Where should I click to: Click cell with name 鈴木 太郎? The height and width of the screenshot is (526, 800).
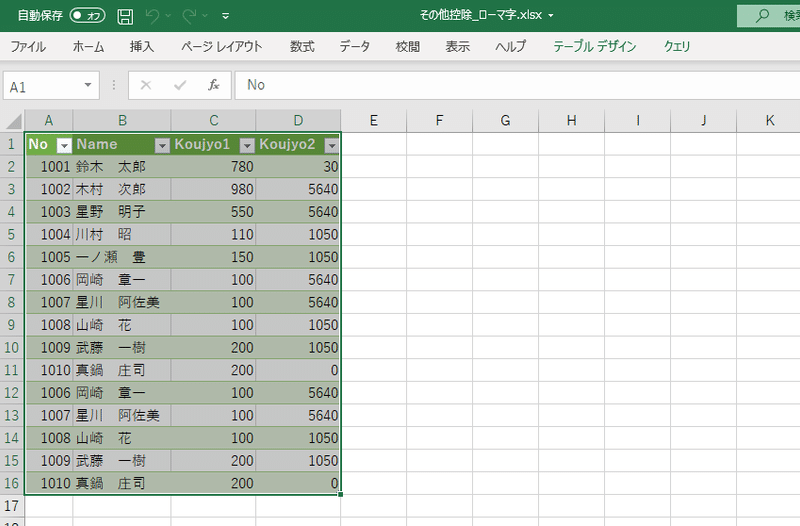pyautogui.click(x=122, y=167)
